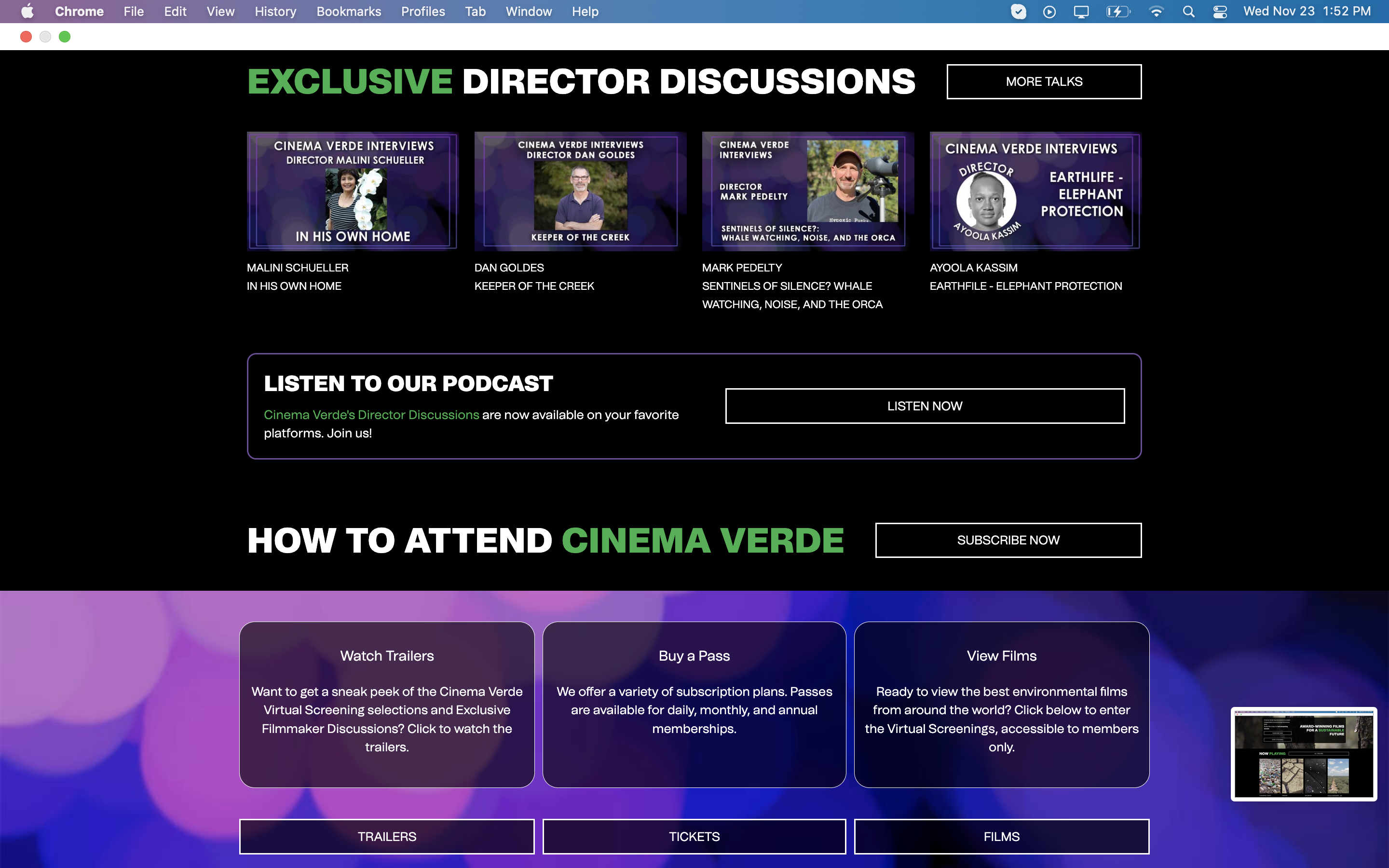Click the play status icon in the menu bar
The width and height of the screenshot is (1389, 868).
(1049, 12)
